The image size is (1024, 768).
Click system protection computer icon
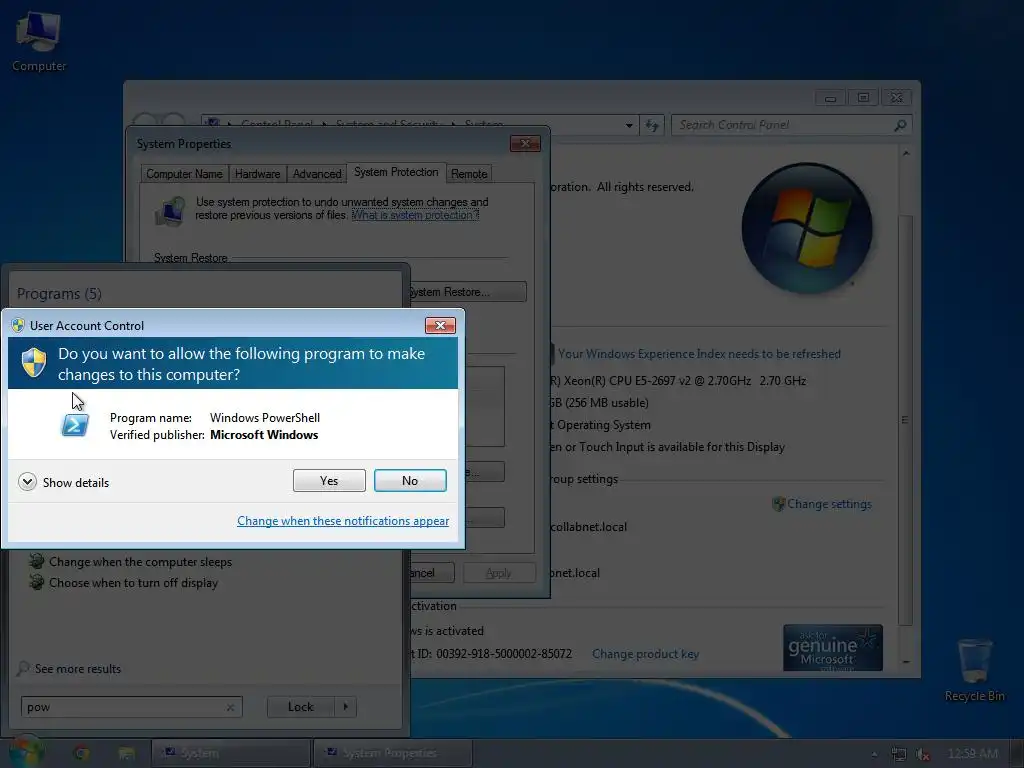(x=170, y=211)
